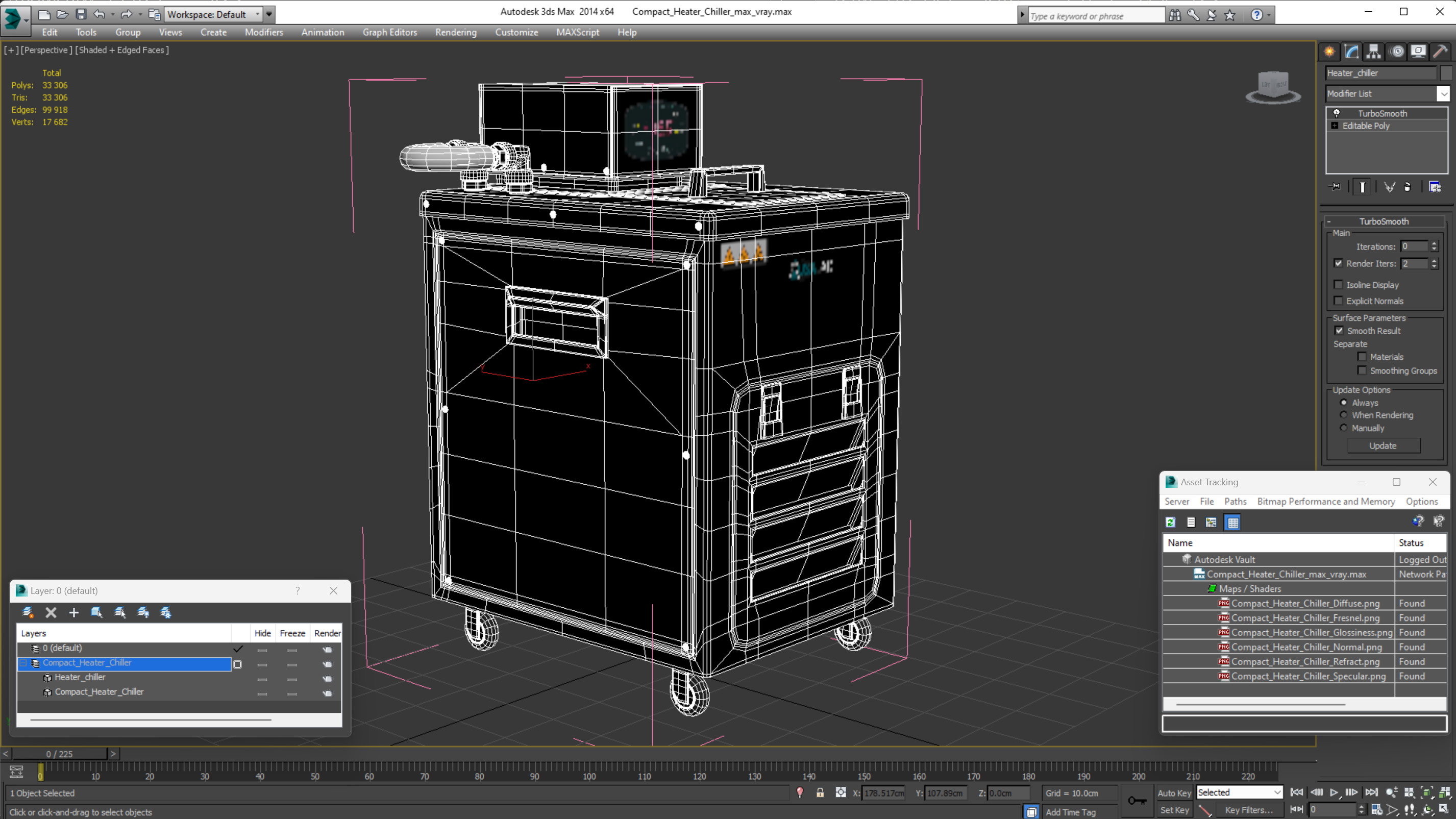Toggle Smooth Result checkbox
Screen dimensions: 1456x819
[1339, 331]
